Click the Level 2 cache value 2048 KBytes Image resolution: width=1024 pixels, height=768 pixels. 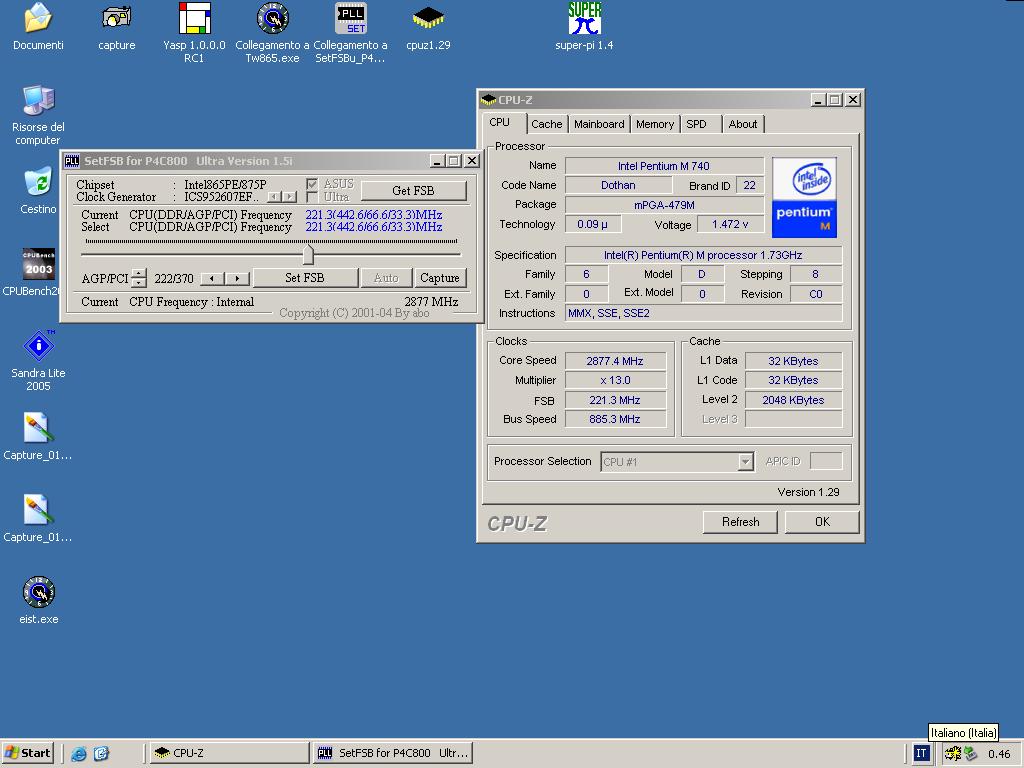pyautogui.click(x=793, y=400)
